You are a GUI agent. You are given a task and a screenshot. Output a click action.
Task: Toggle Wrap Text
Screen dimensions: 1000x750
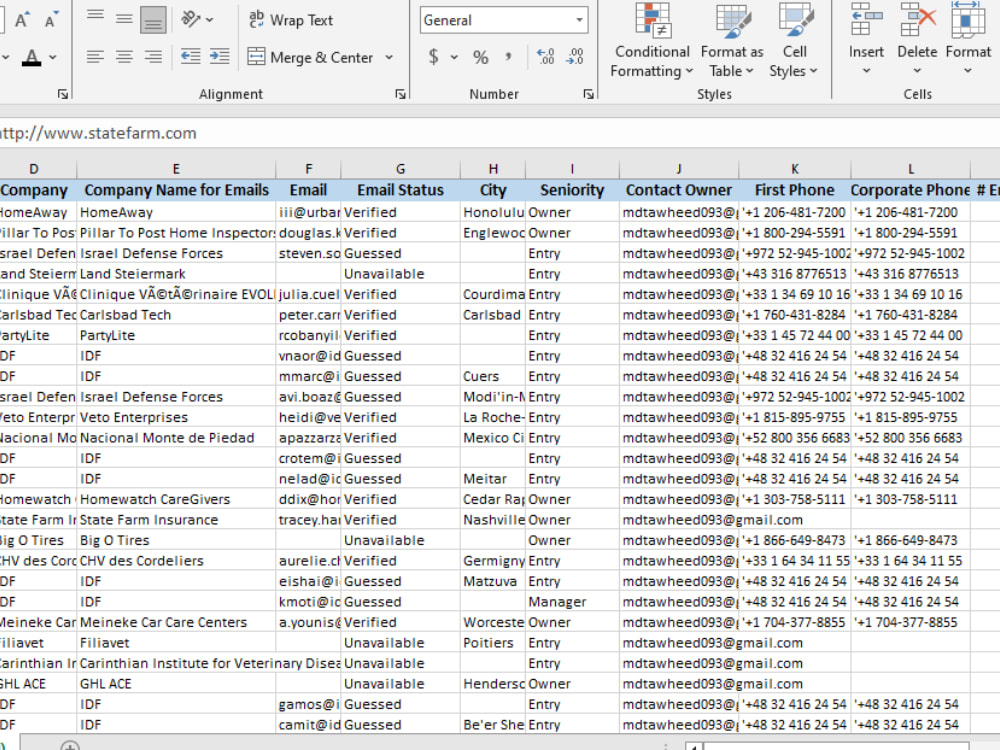[x=291, y=20]
